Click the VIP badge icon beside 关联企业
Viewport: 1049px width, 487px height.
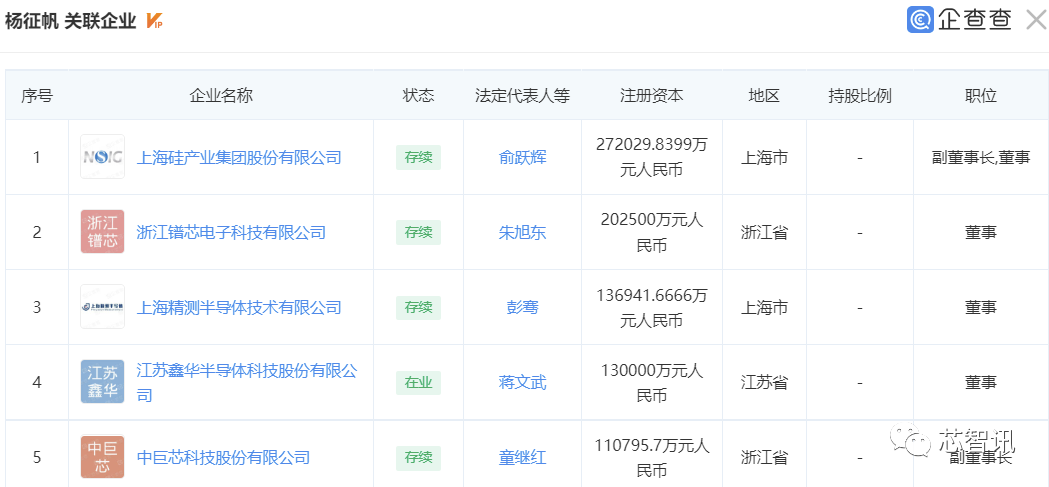tap(154, 21)
